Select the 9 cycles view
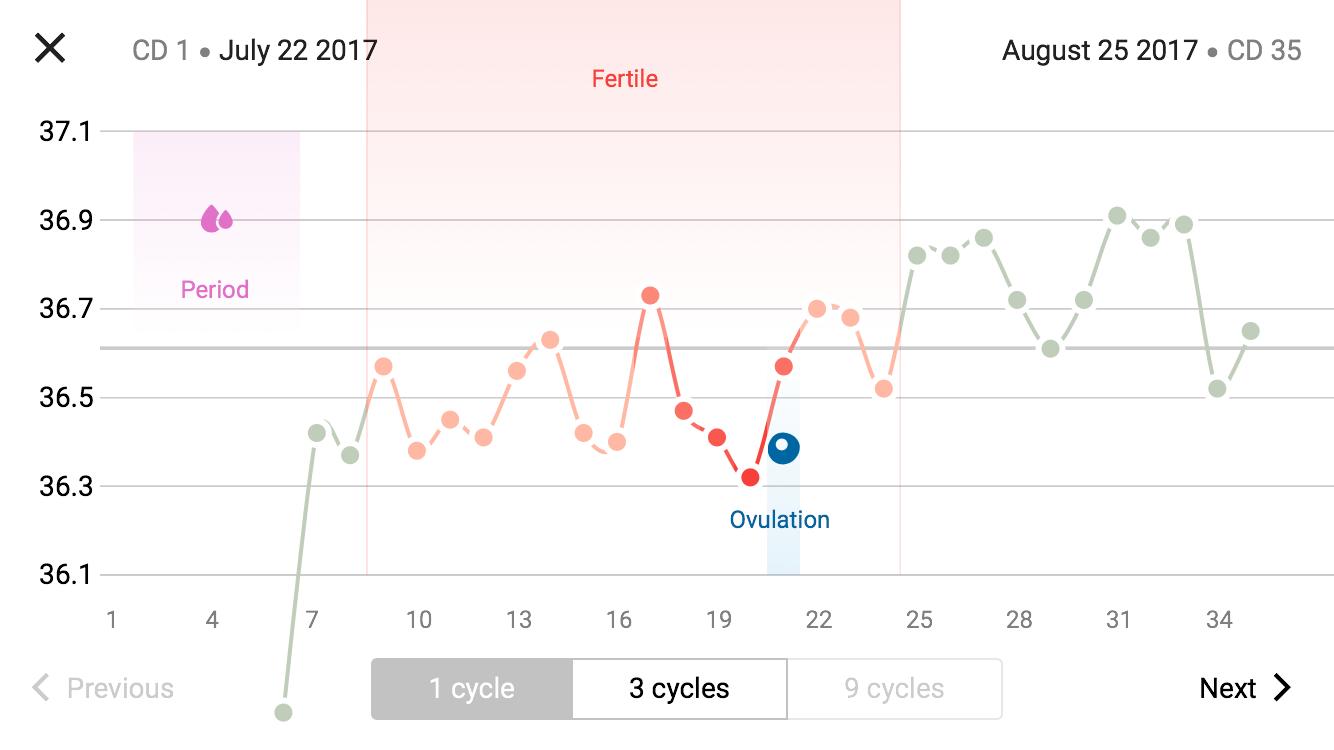The width and height of the screenshot is (1334, 750). (x=894, y=689)
